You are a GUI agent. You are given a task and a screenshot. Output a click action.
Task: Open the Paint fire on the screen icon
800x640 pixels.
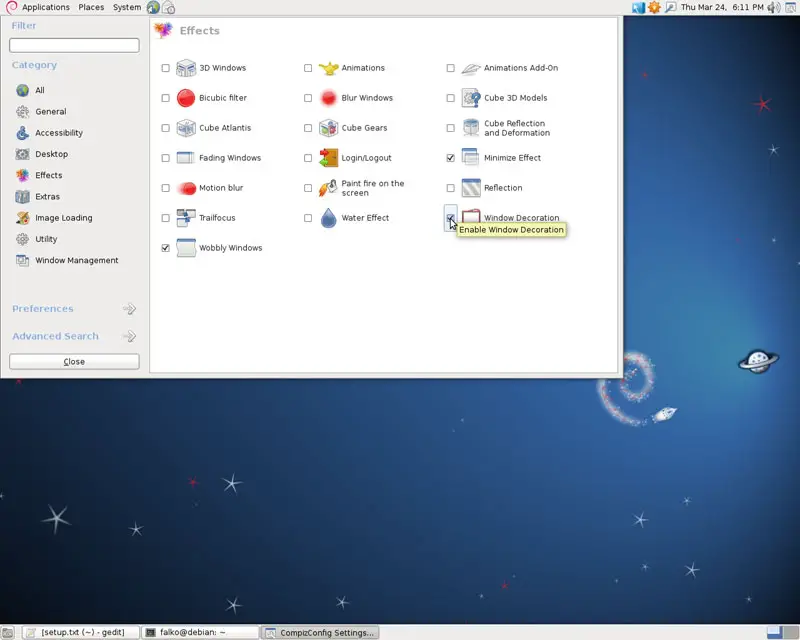(x=329, y=188)
